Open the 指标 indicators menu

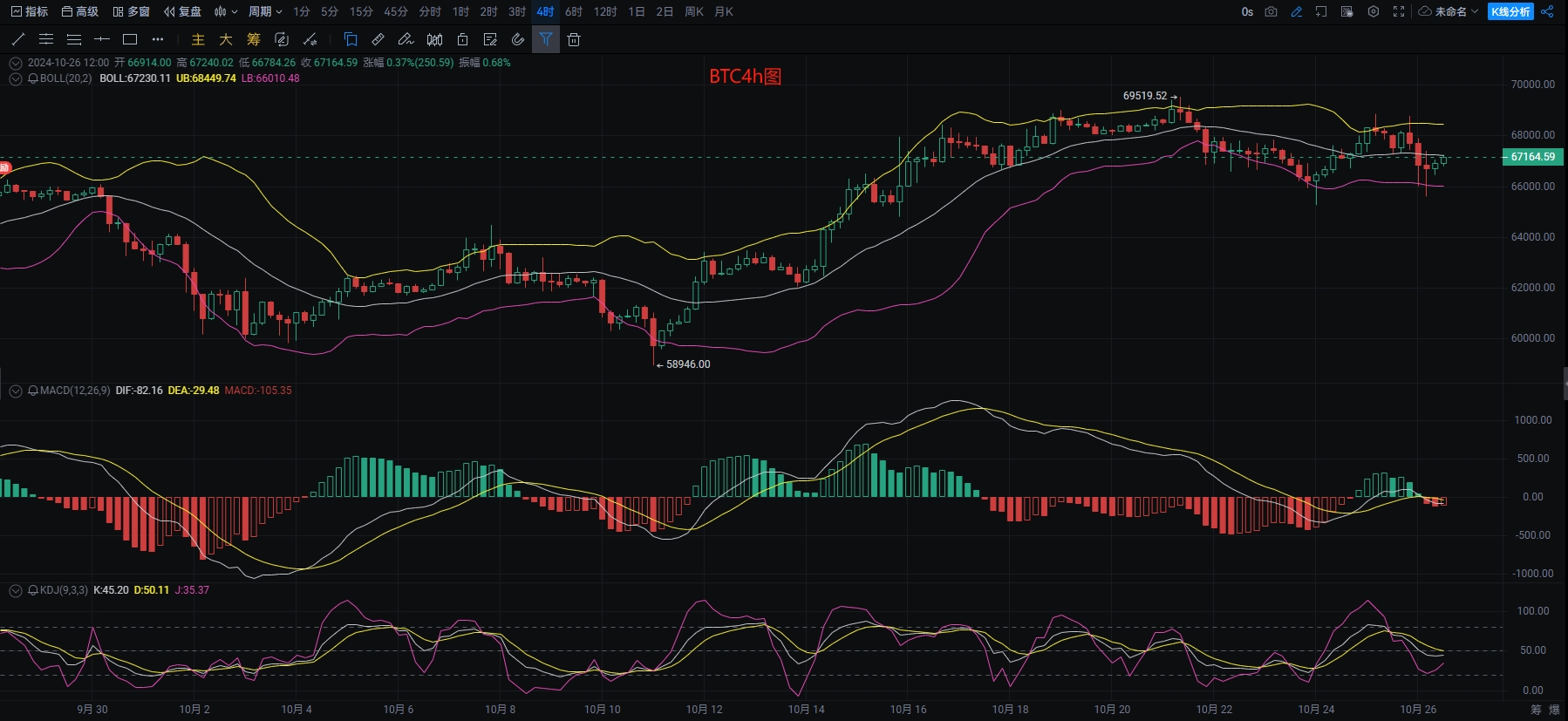pos(30,11)
